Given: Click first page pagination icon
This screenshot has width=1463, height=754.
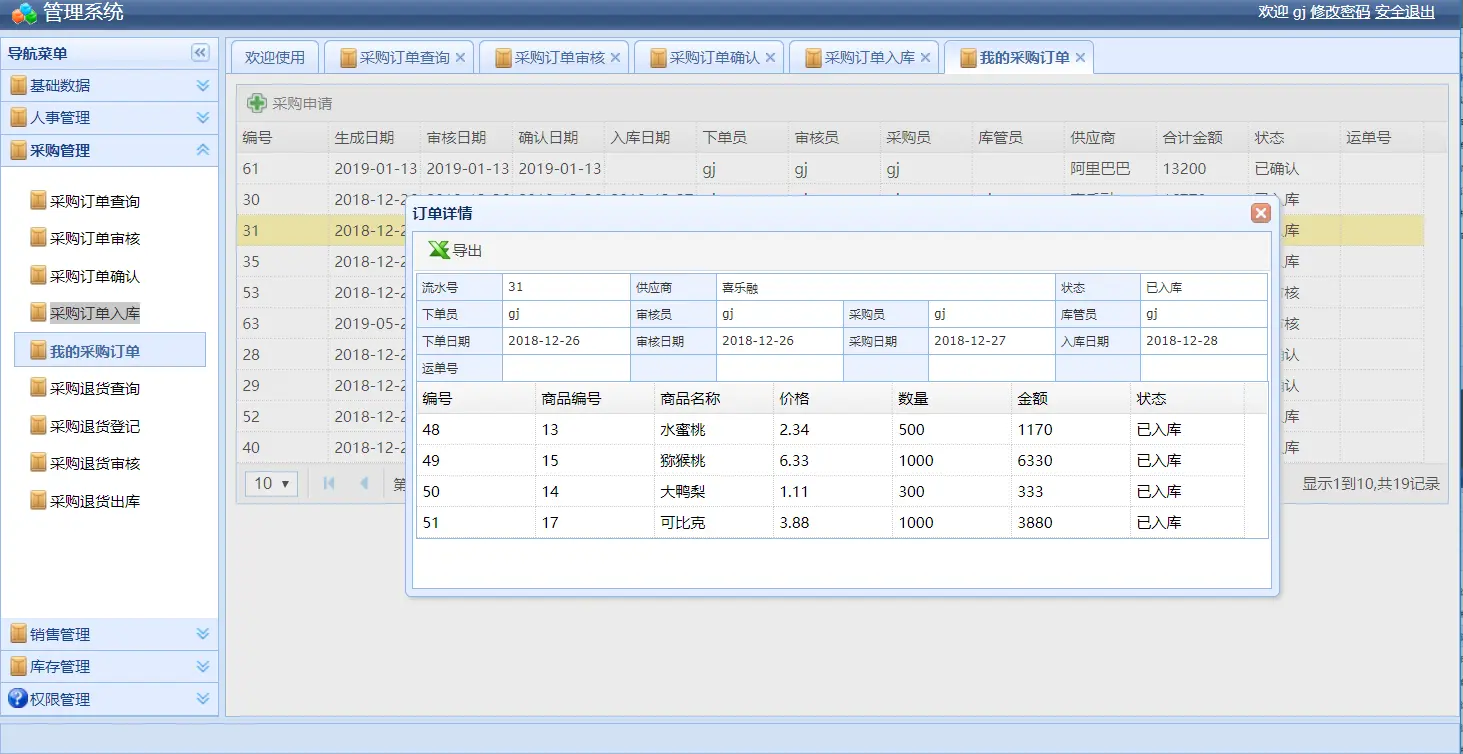Looking at the screenshot, I should [329, 483].
